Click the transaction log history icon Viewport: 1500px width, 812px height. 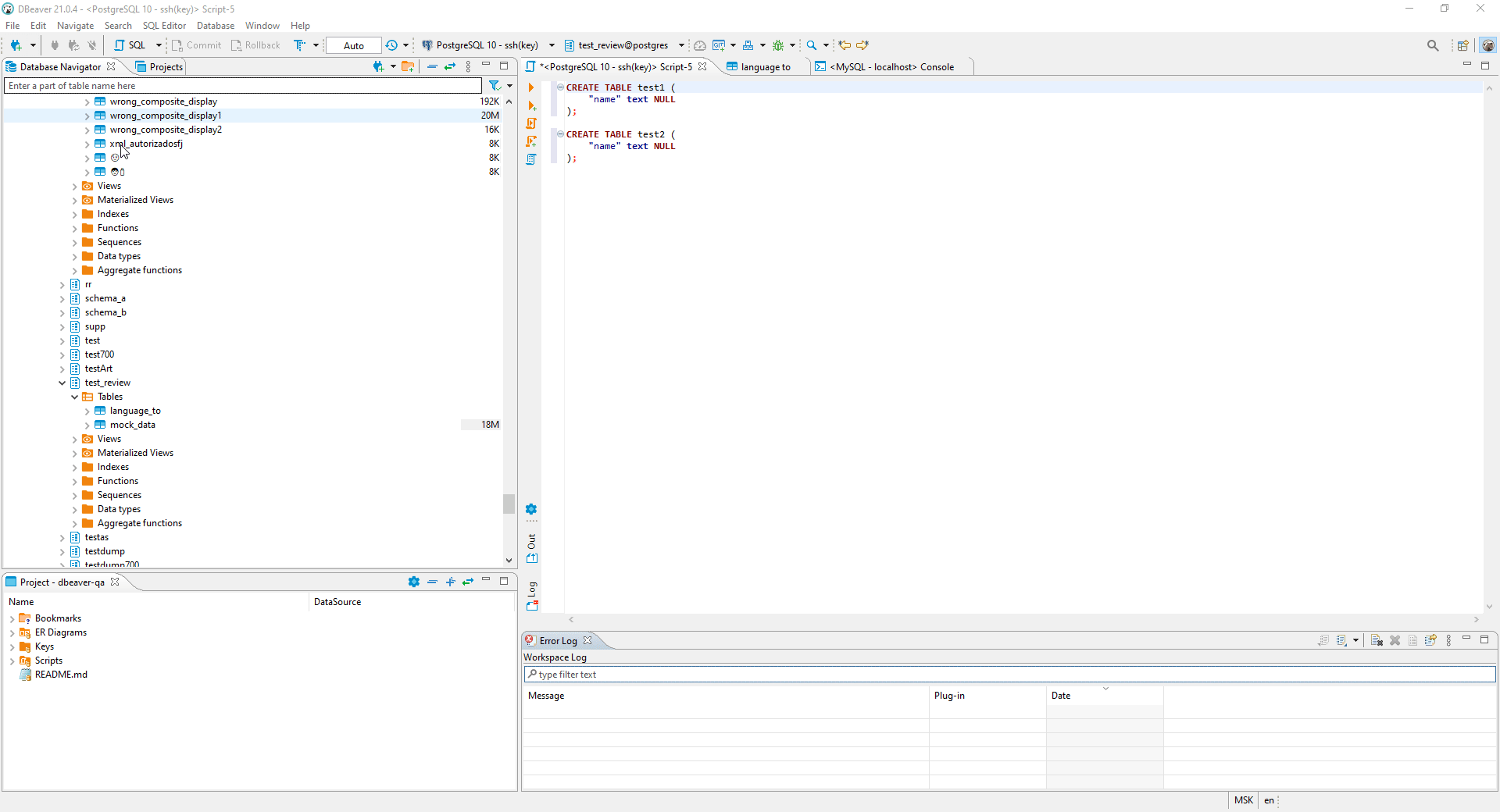391,45
